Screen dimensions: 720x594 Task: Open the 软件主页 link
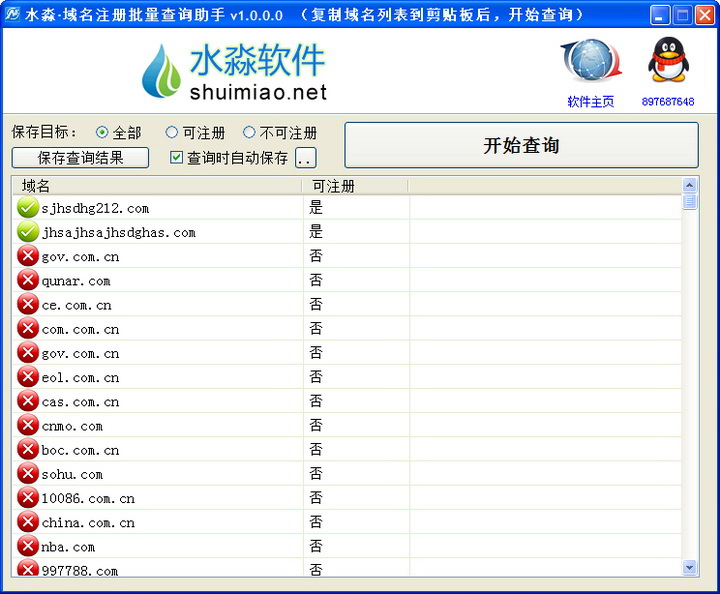(x=591, y=101)
